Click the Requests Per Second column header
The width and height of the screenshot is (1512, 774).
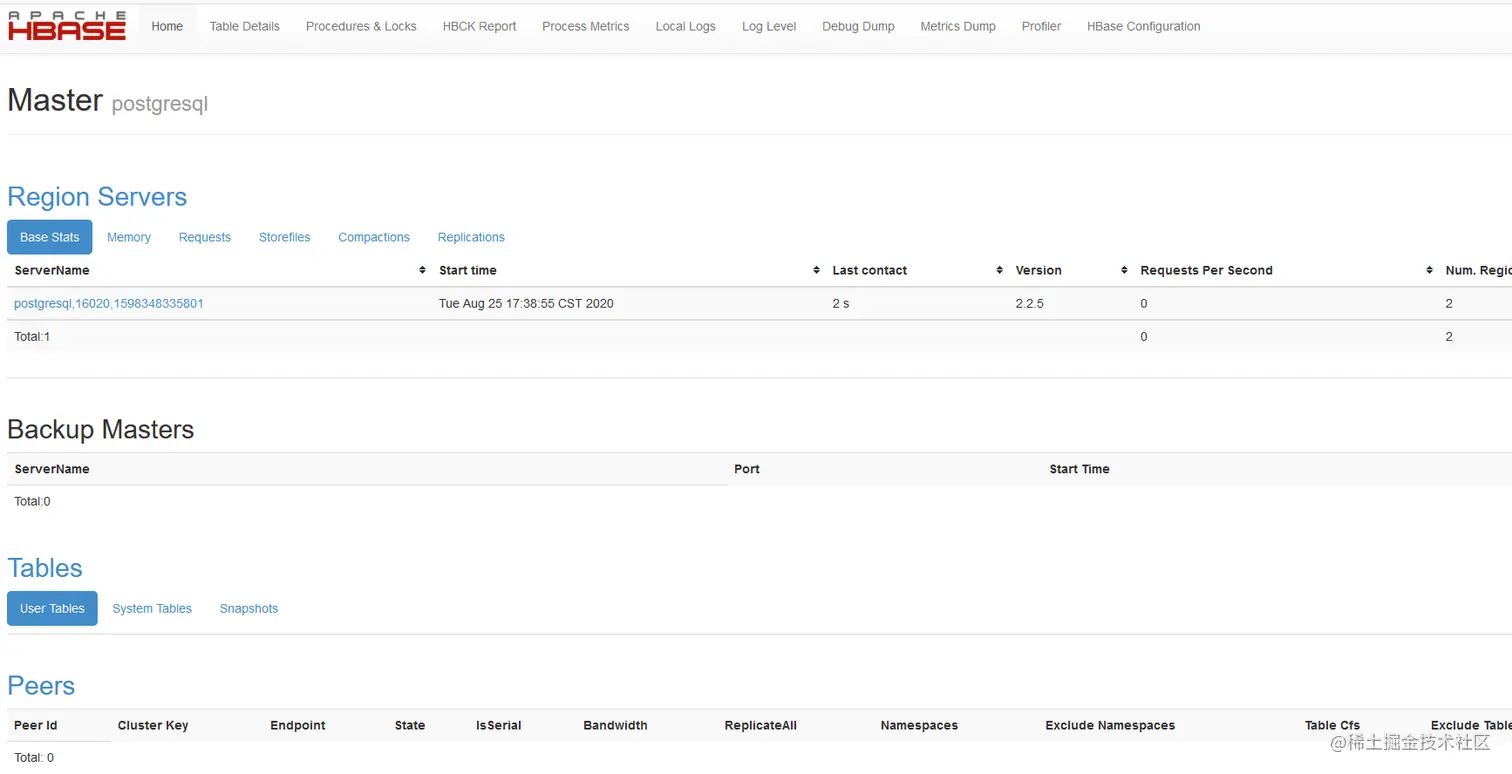click(1207, 271)
